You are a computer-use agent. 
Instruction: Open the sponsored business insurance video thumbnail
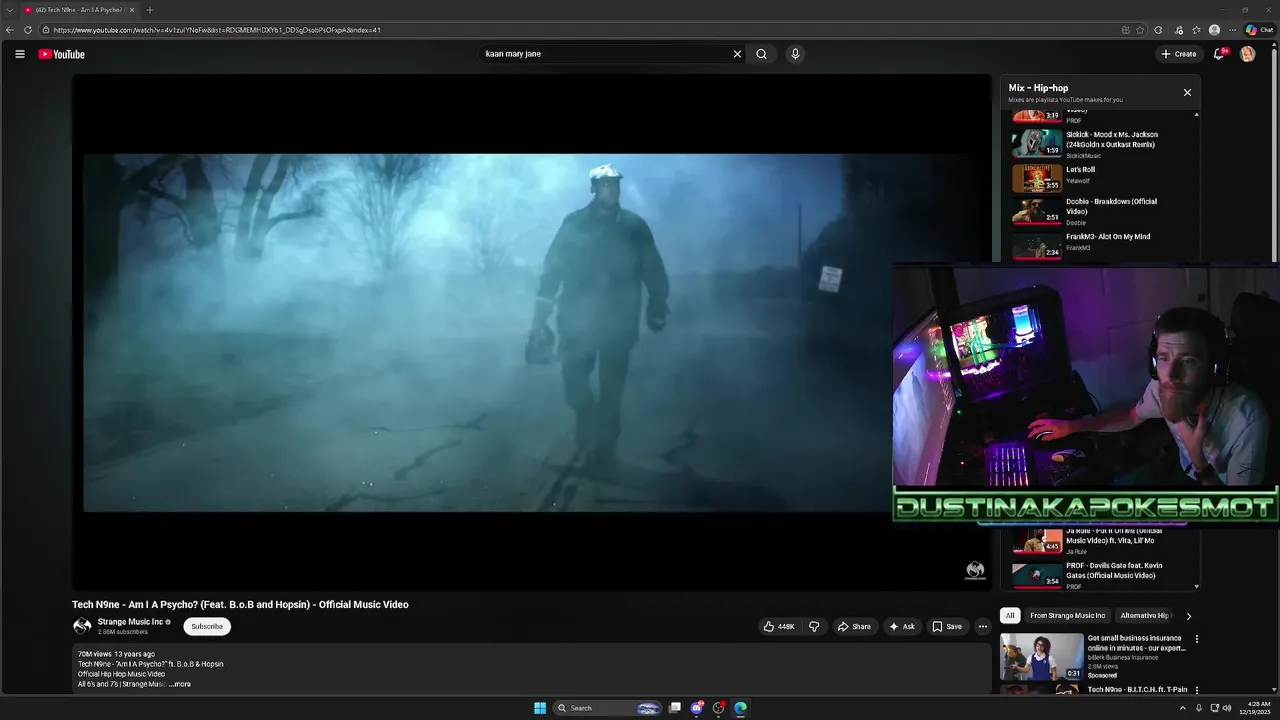pyautogui.click(x=1042, y=656)
